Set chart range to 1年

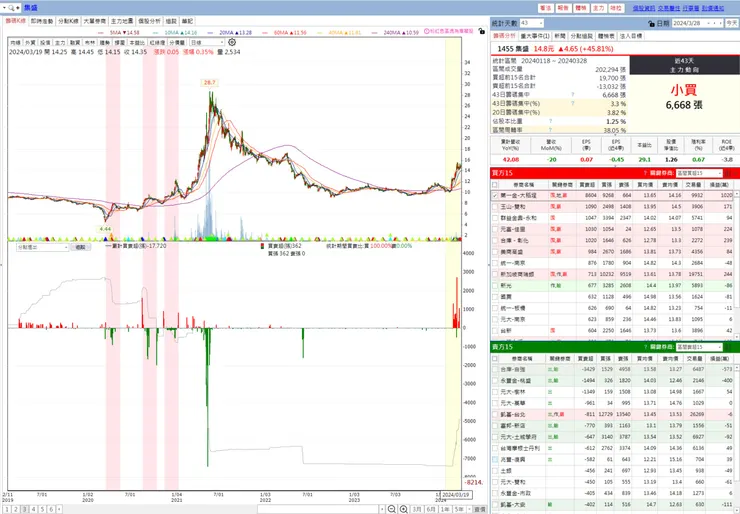[445, 509]
